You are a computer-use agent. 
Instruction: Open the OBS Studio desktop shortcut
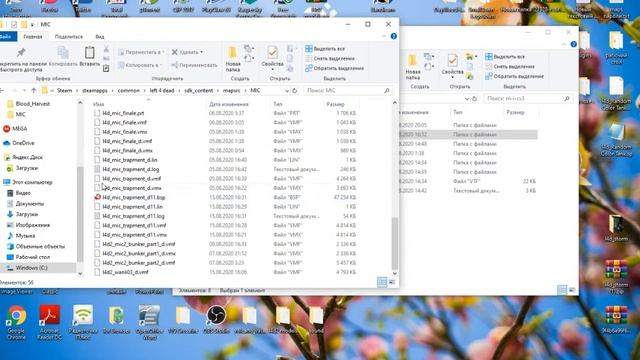tap(216, 320)
